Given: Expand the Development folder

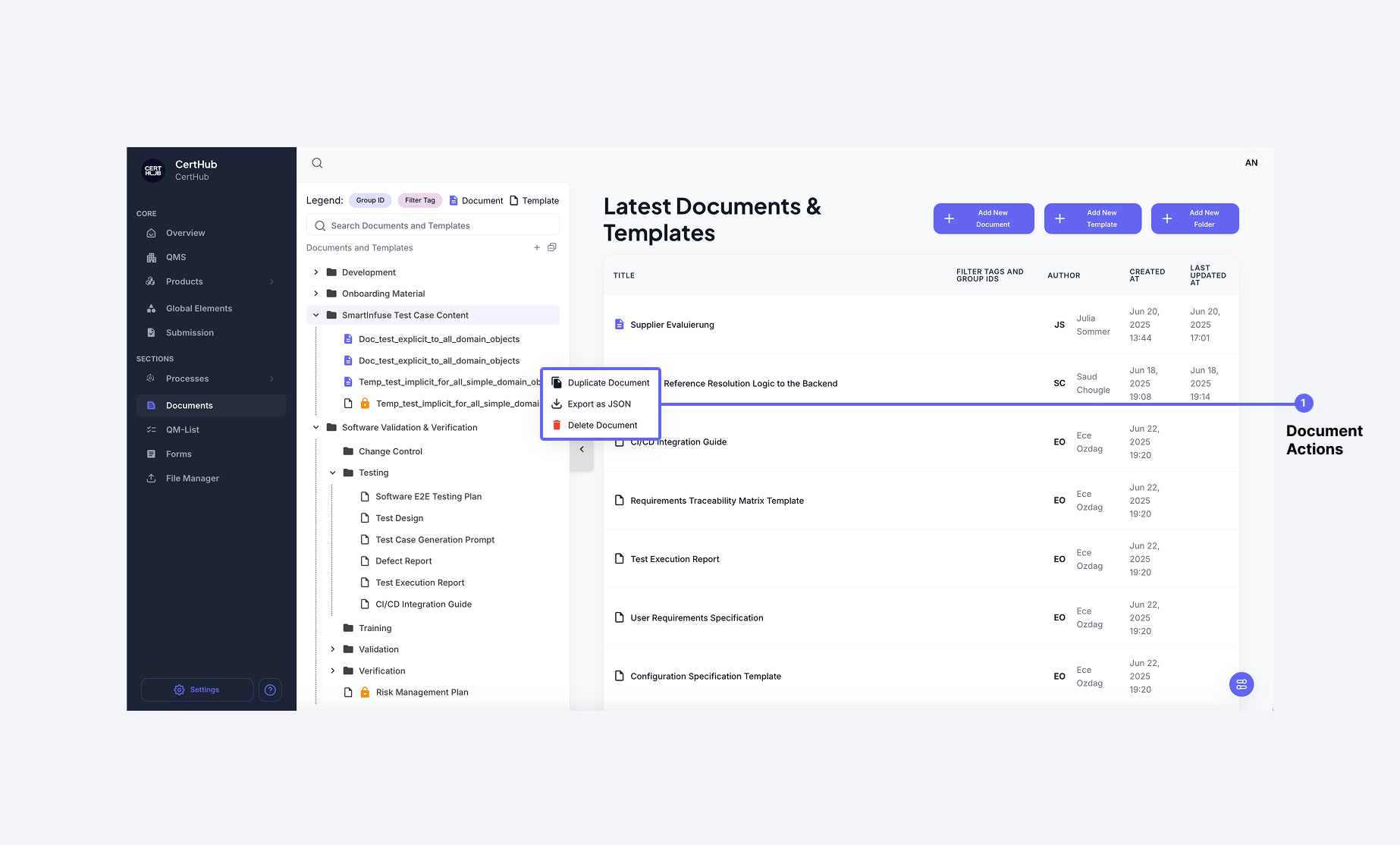Looking at the screenshot, I should click(316, 272).
